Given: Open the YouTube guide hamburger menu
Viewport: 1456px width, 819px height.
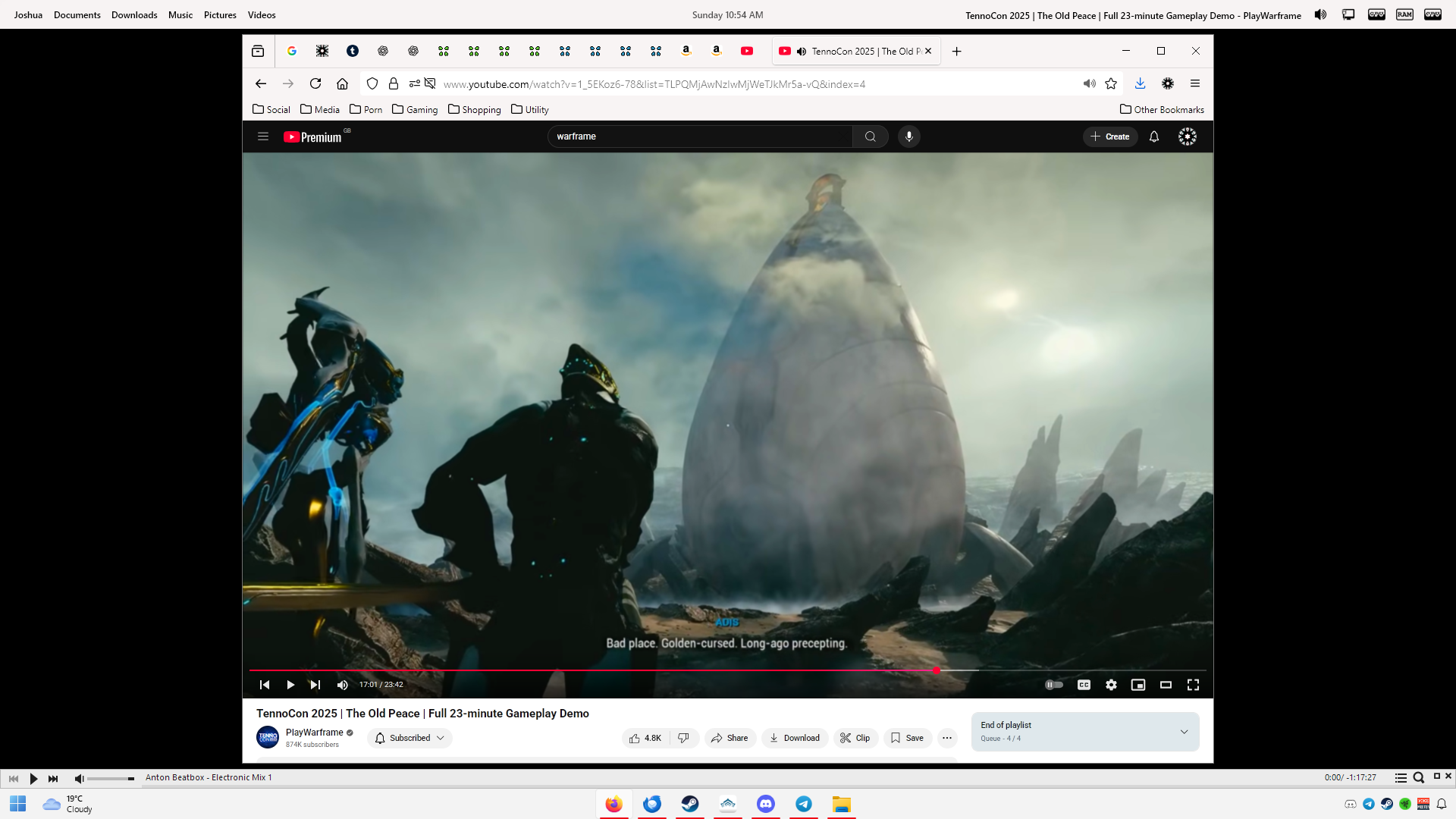Looking at the screenshot, I should tap(263, 136).
